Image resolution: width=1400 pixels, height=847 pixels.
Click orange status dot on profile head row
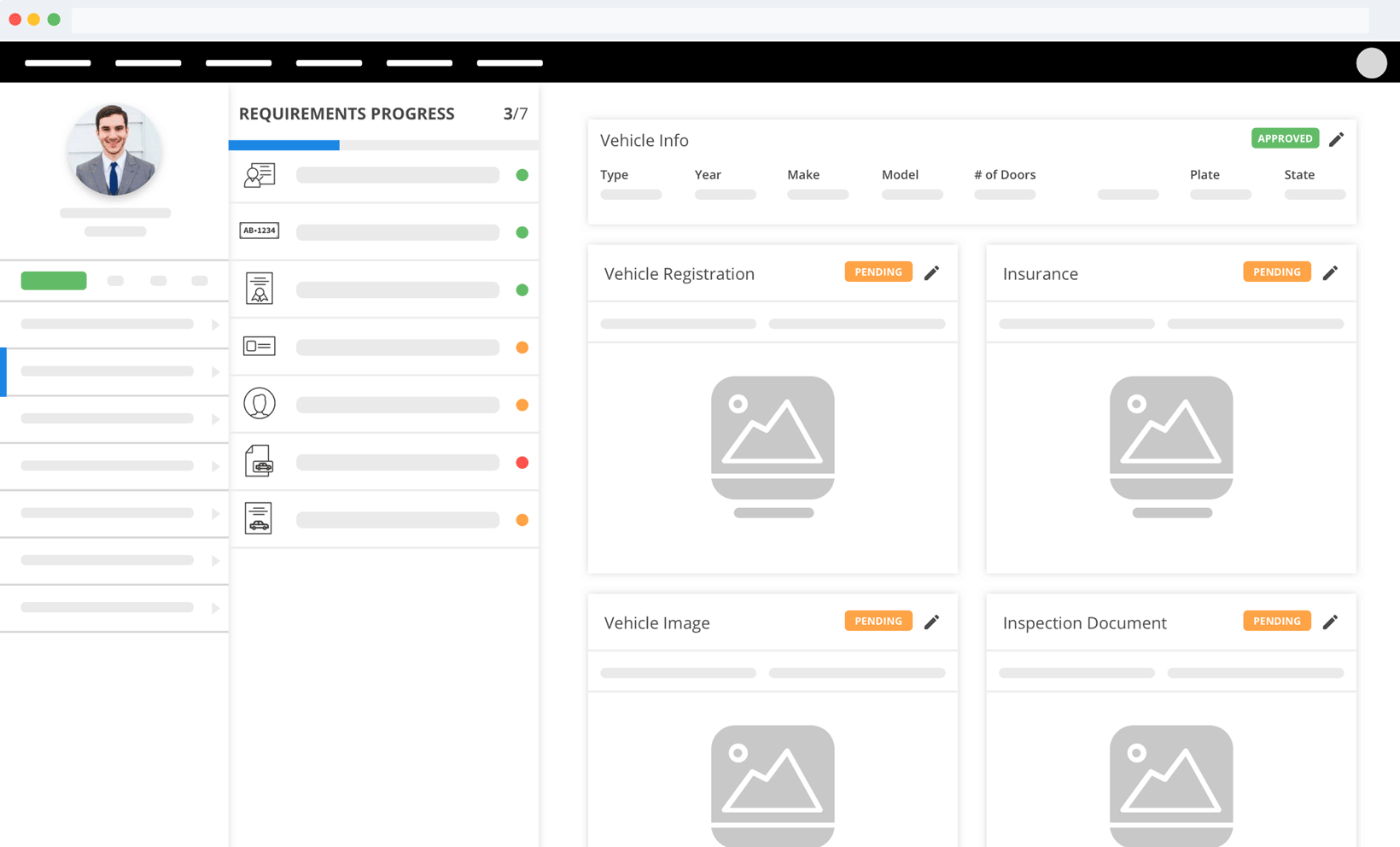tap(522, 405)
